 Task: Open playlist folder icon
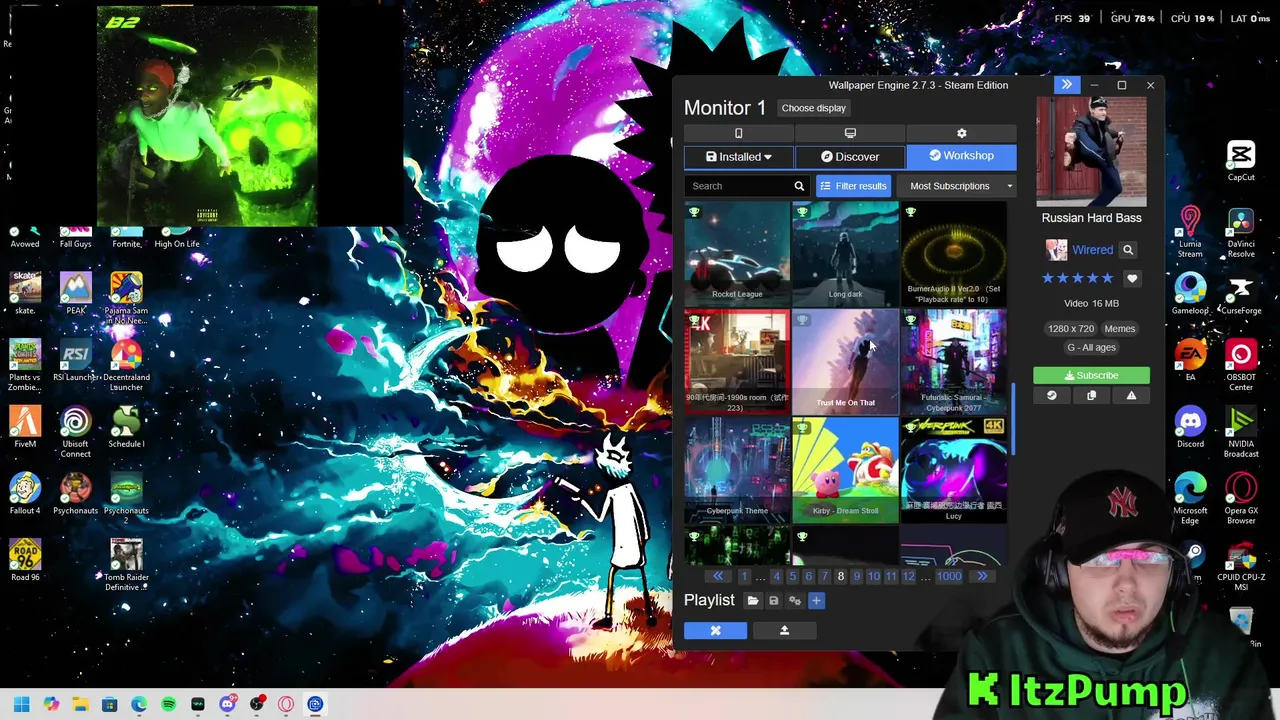click(753, 601)
